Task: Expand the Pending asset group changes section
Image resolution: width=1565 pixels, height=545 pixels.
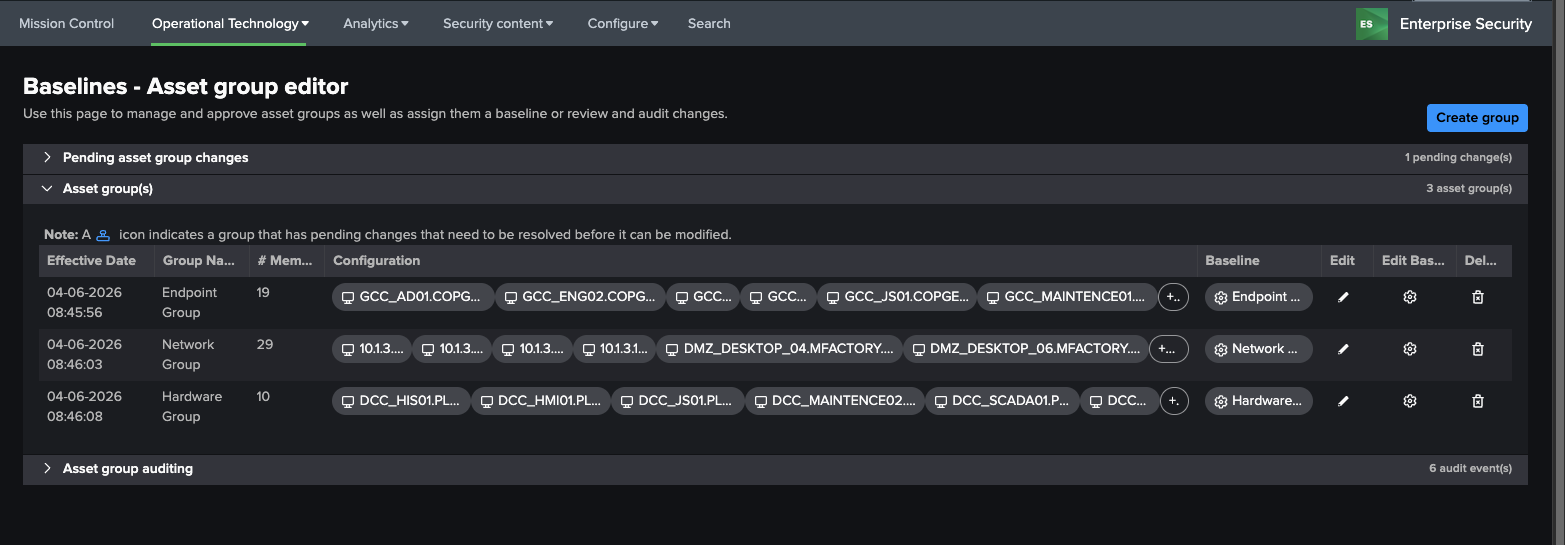Action: click(47, 157)
